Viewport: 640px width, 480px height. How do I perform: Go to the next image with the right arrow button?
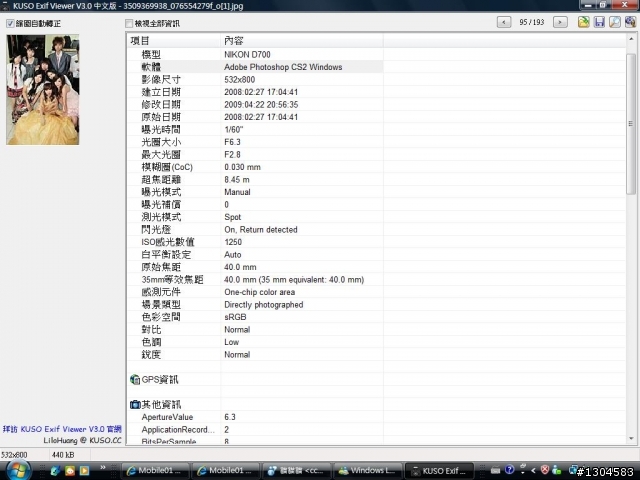[x=560, y=22]
